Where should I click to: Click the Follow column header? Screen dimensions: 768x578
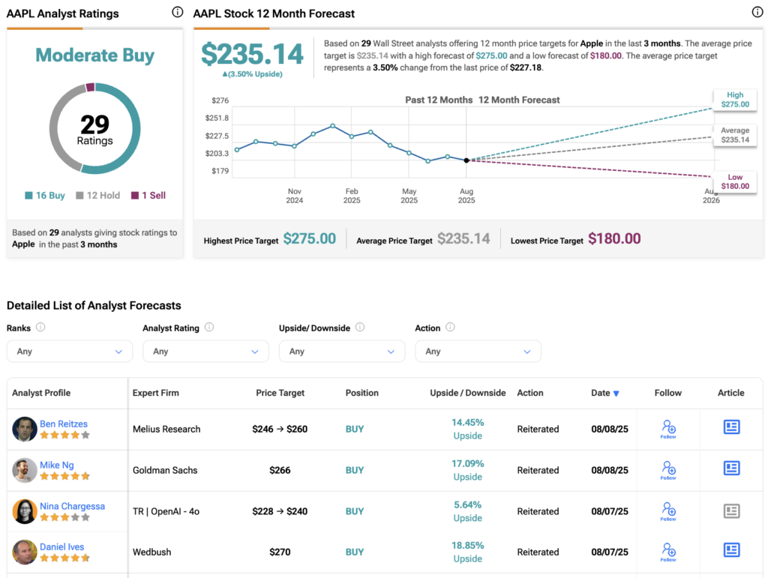668,393
